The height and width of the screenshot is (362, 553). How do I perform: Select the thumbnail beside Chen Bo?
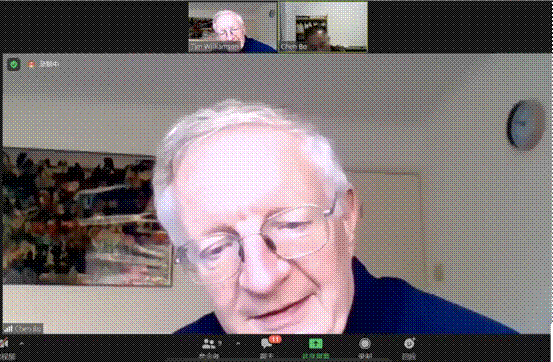pos(233,27)
